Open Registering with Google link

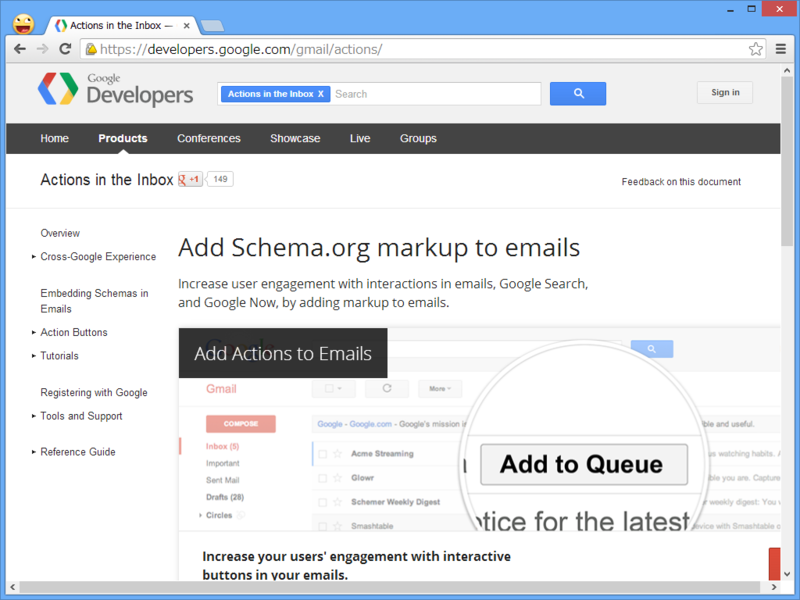[94, 392]
